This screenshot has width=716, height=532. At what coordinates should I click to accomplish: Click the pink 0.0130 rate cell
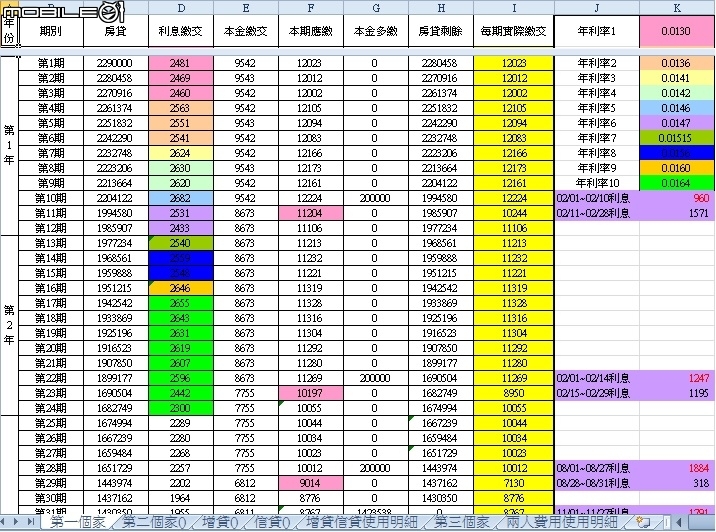click(x=677, y=31)
